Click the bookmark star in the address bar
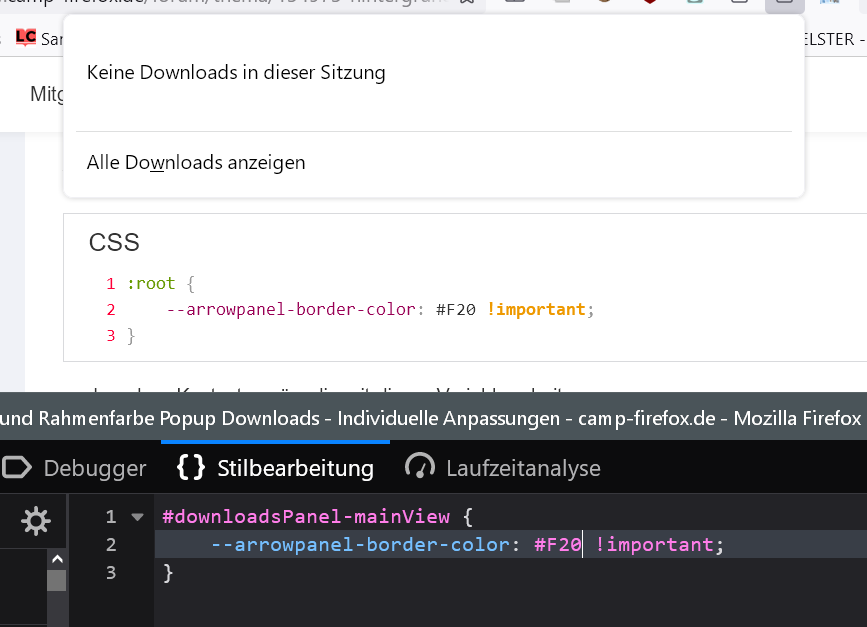This screenshot has width=867, height=627. (x=467, y=3)
